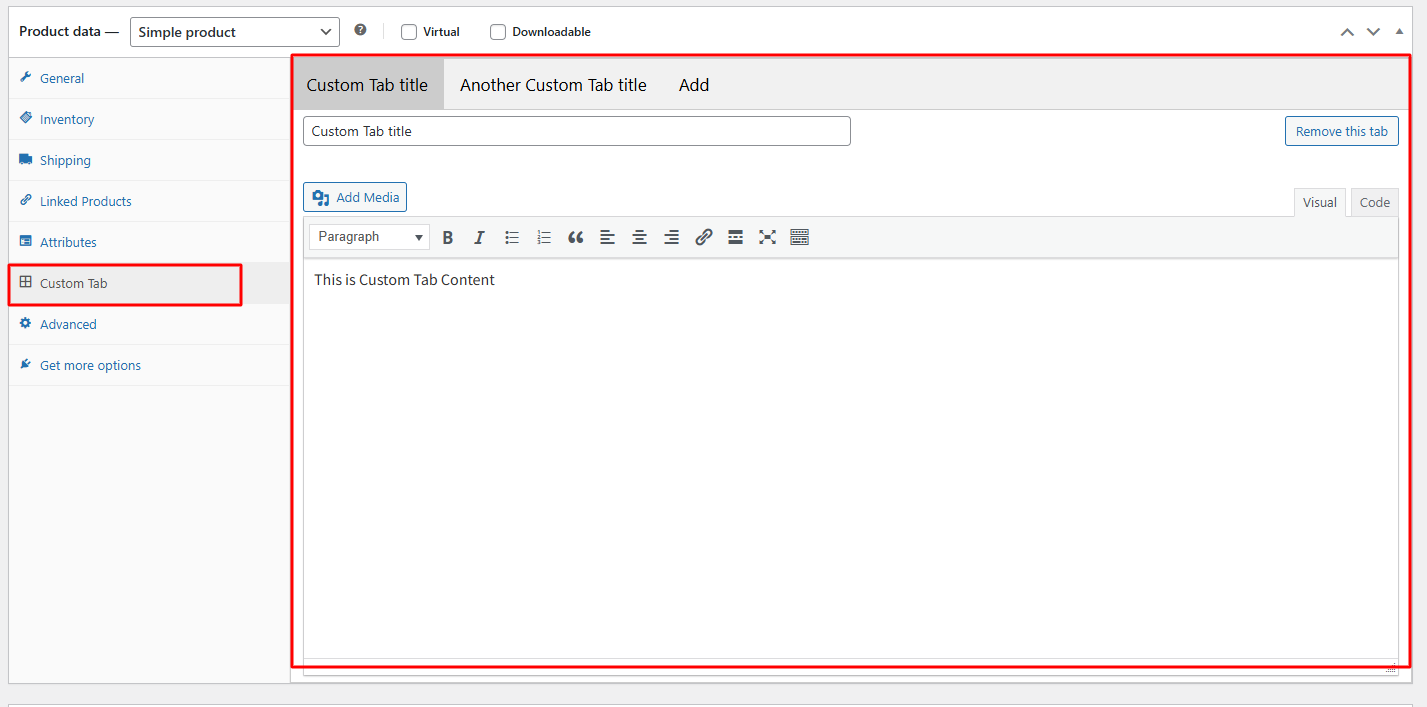Open the Paragraph format dropdown
This screenshot has width=1427, height=707.
coord(369,237)
